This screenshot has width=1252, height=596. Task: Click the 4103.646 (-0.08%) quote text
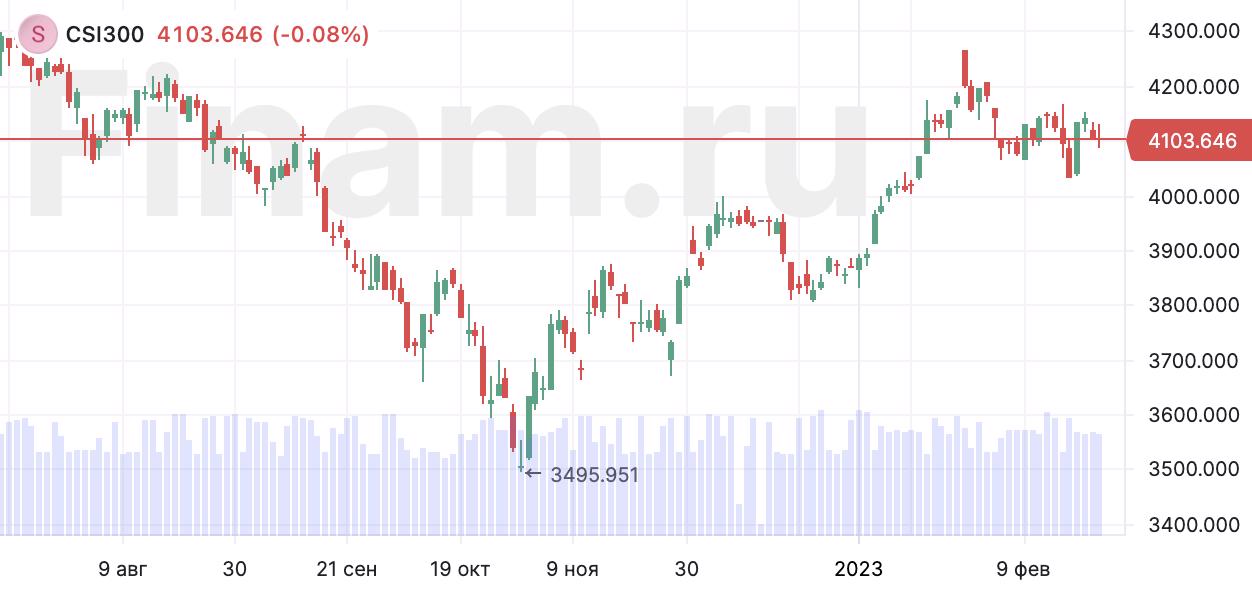coord(264,35)
